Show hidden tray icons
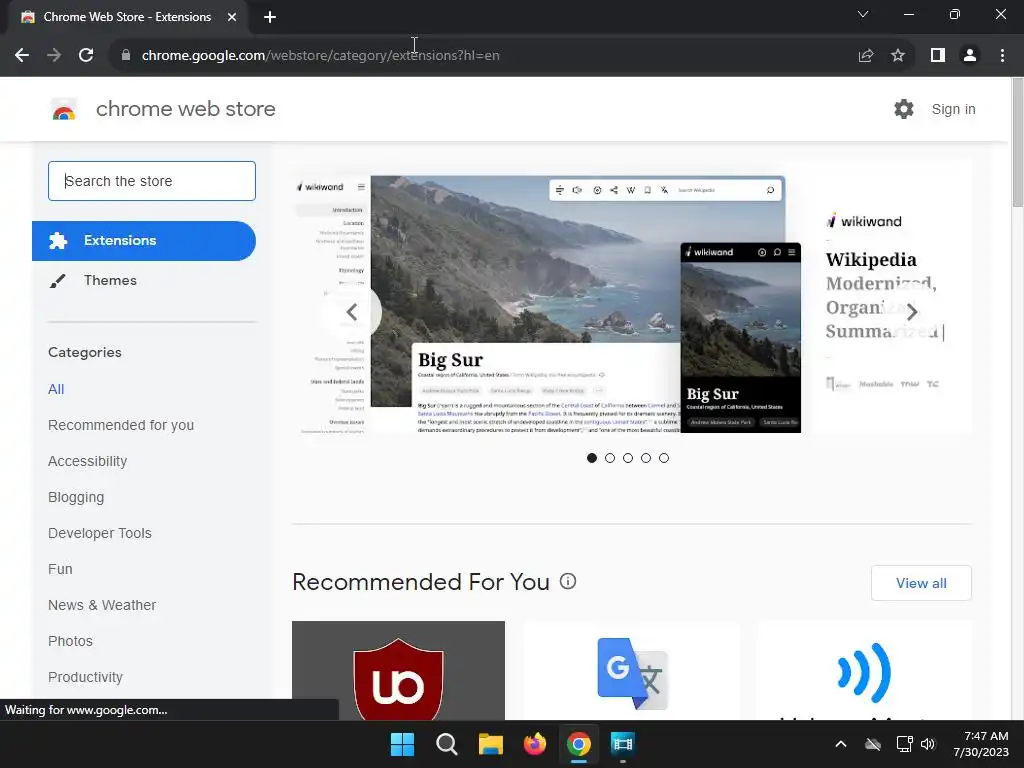1024x768 pixels. (x=841, y=744)
